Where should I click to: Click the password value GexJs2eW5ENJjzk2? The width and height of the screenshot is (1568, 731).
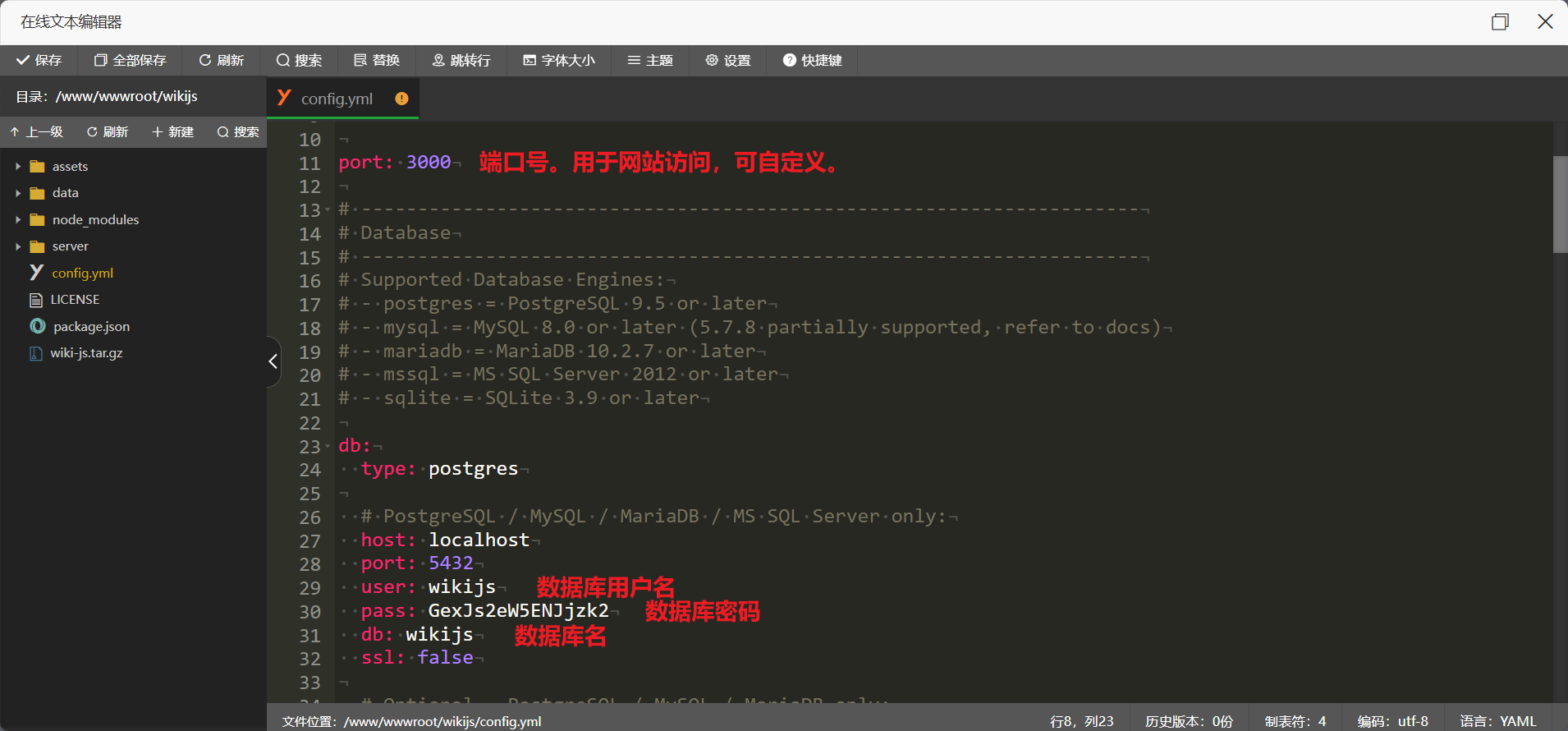click(x=519, y=611)
